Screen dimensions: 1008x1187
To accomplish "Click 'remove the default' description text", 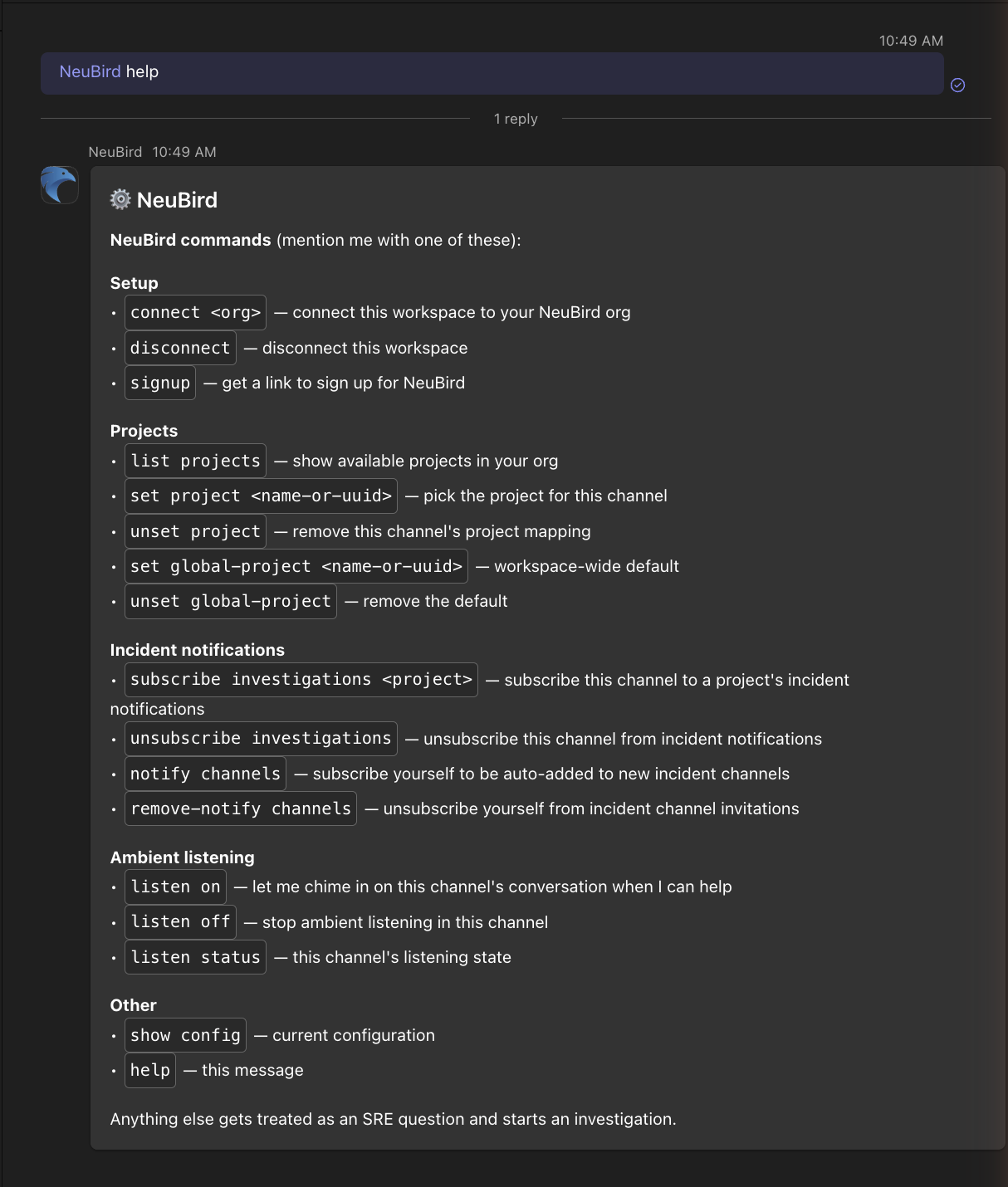I will (435, 601).
